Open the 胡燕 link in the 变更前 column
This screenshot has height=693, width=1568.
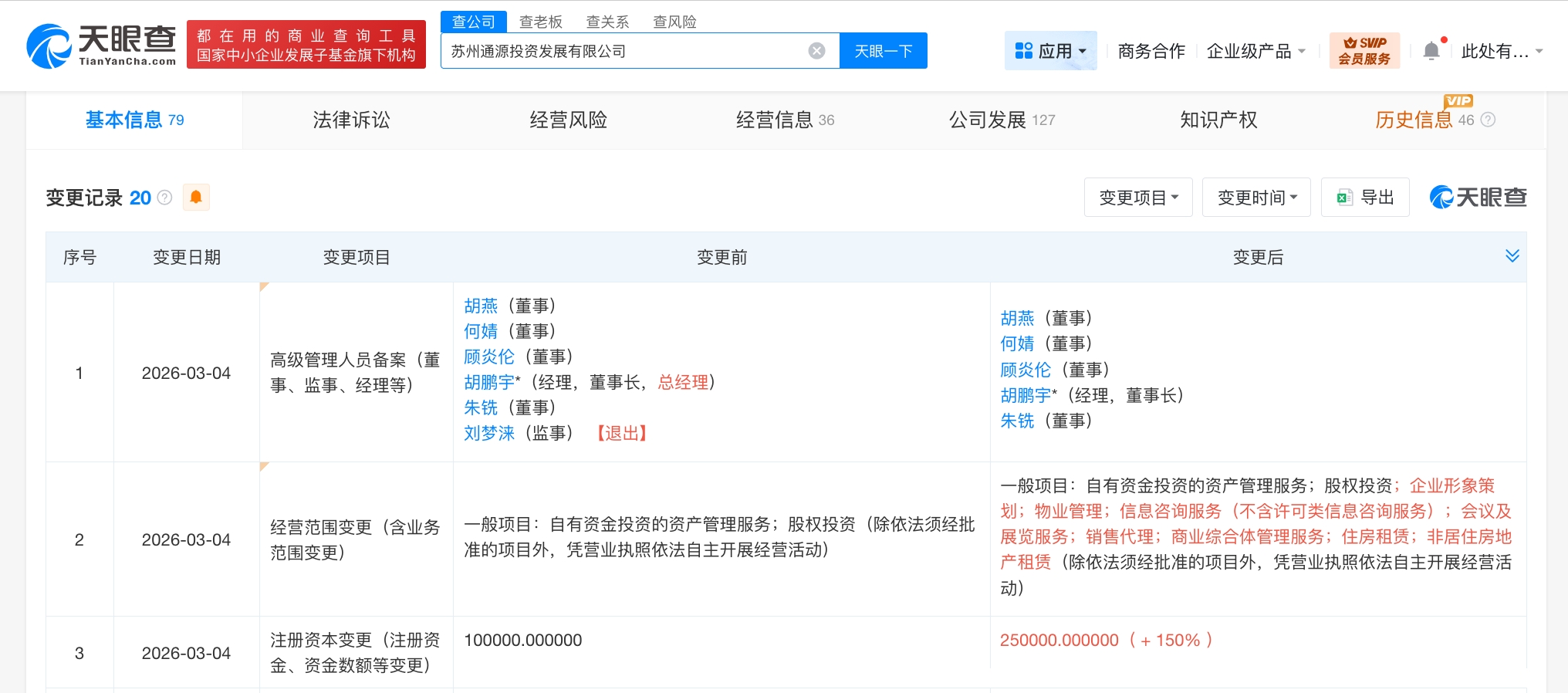481,306
